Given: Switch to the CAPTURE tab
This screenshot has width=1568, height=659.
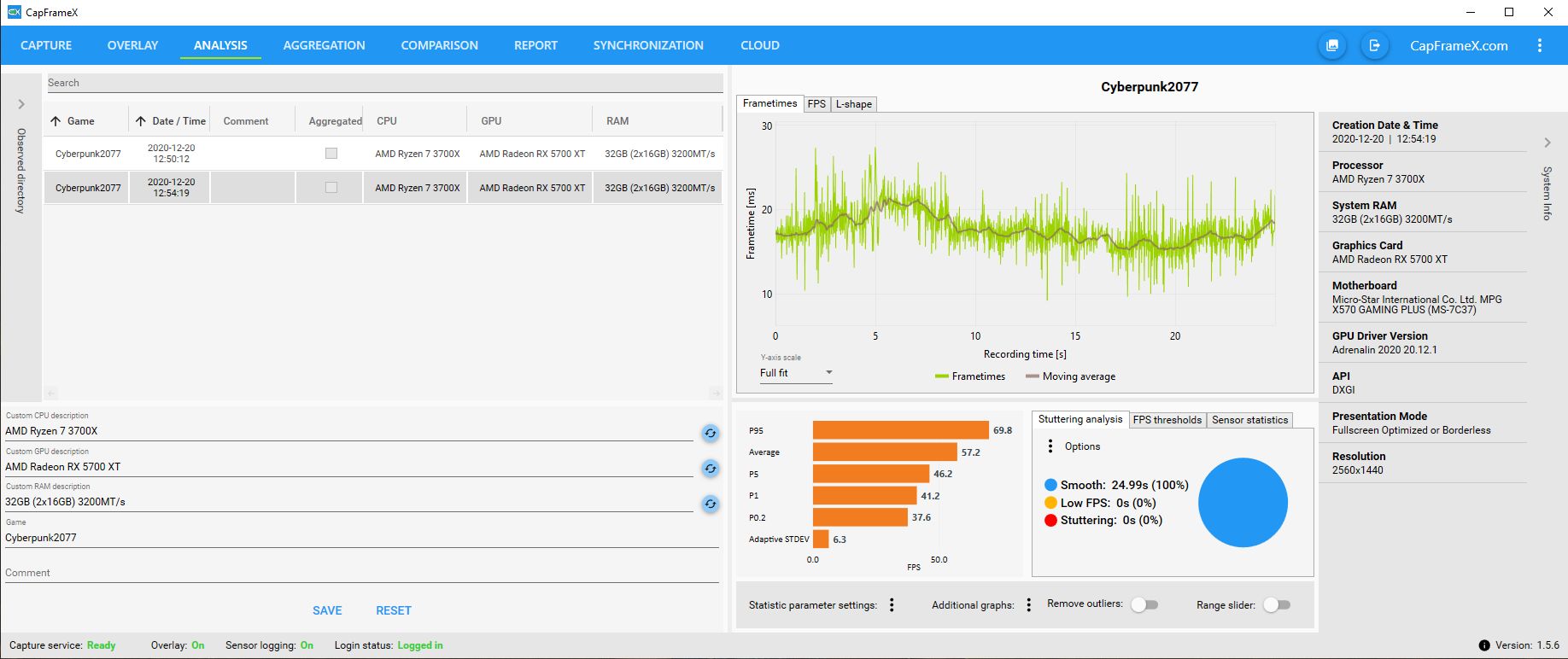Looking at the screenshot, I should pyautogui.click(x=46, y=45).
